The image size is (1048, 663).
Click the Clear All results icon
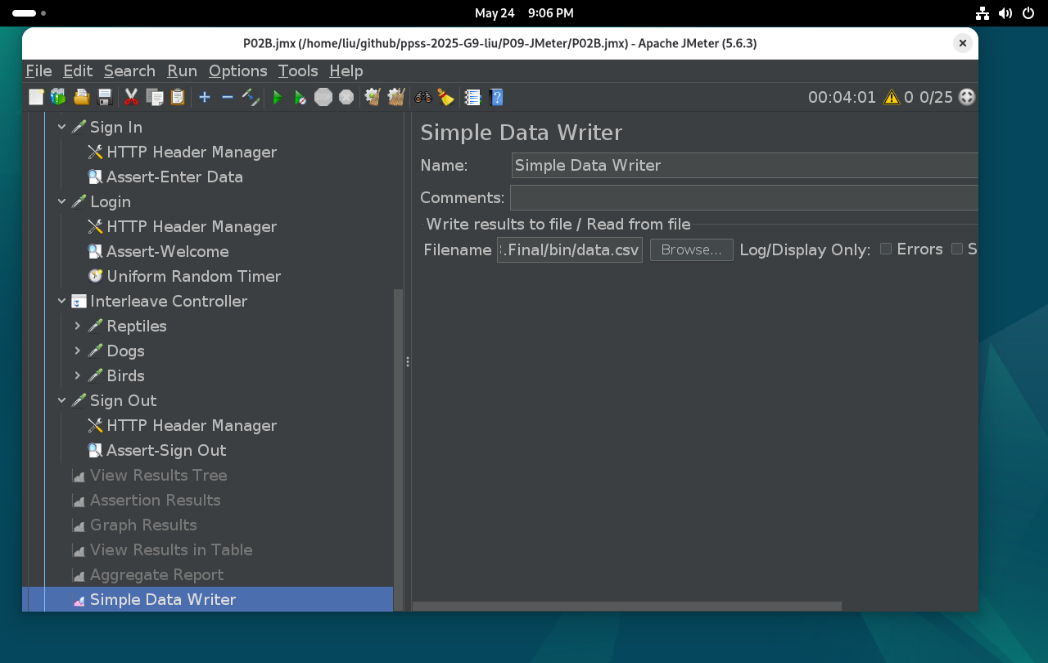pyautogui.click(x=396, y=97)
